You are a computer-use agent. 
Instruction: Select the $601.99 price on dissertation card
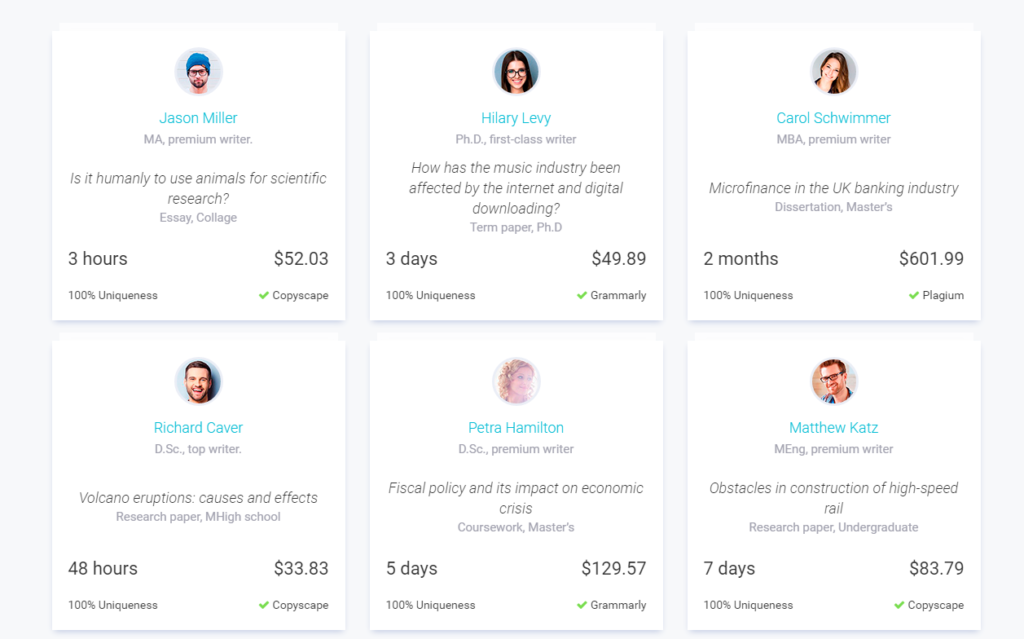coord(931,259)
